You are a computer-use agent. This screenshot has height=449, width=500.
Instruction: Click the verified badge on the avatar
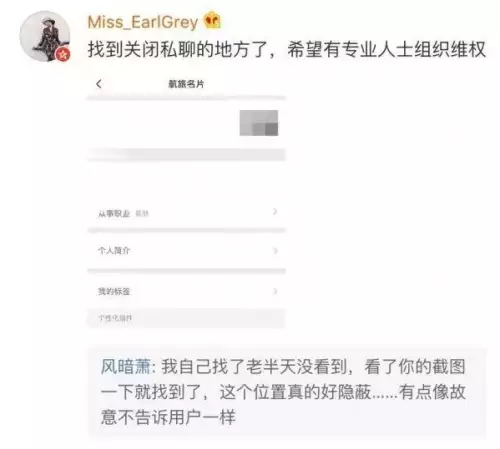63,54
